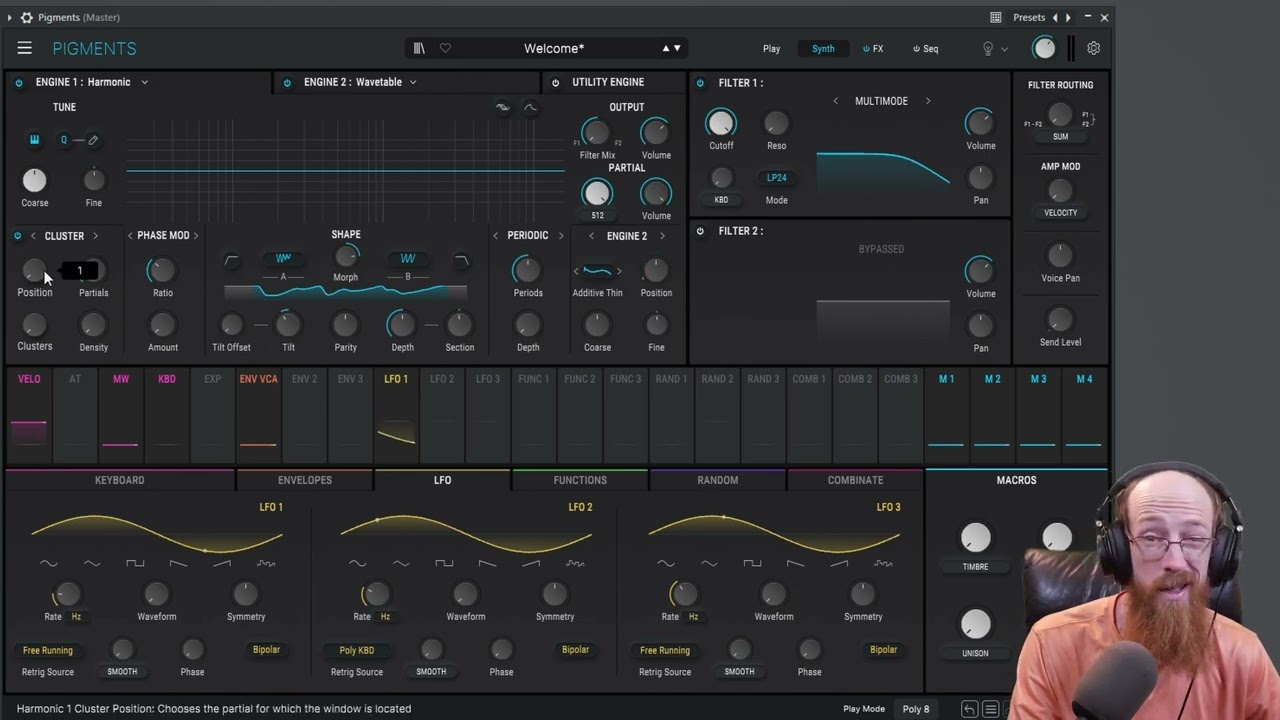The width and height of the screenshot is (1280, 720).
Task: Toggle Bipolar for LFO 1
Action: tap(266, 650)
